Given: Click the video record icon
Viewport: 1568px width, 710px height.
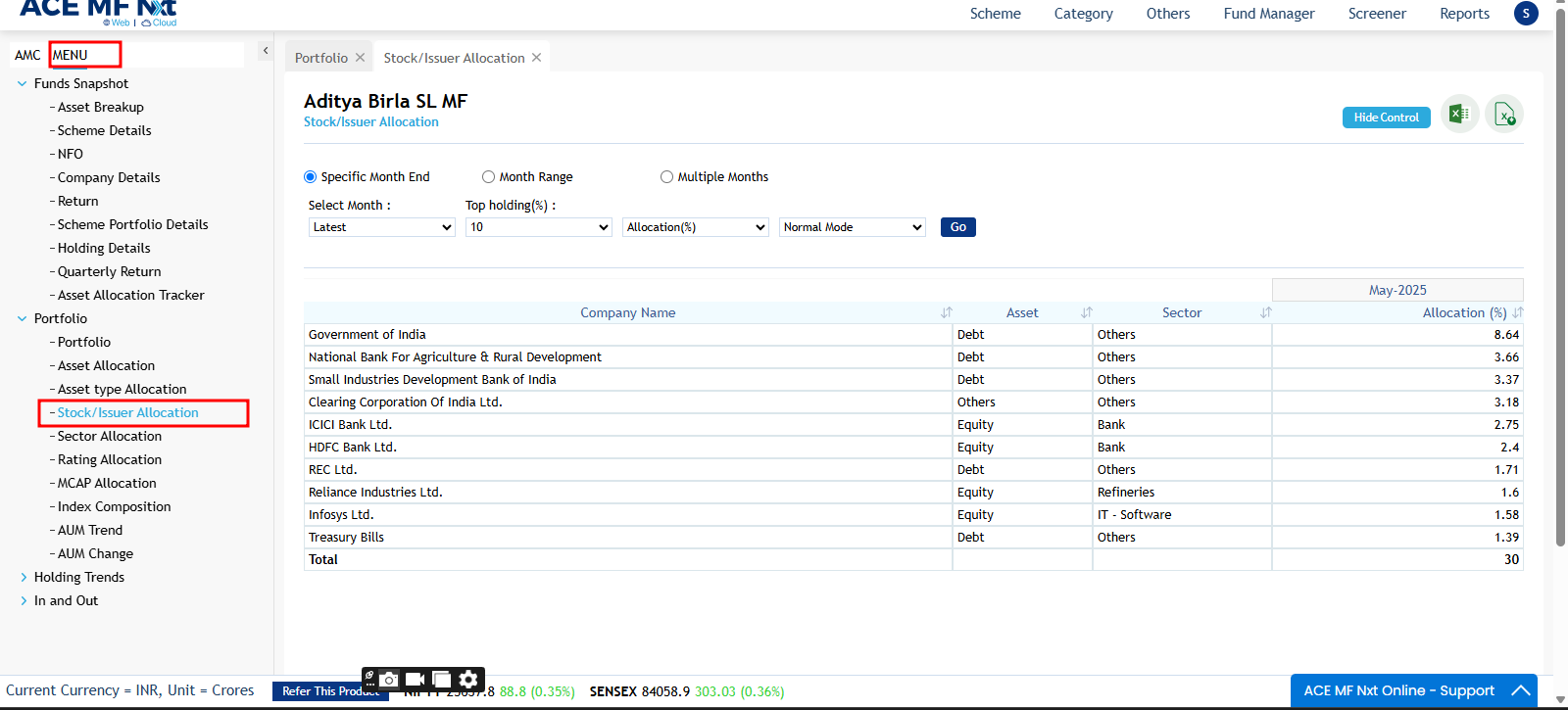Looking at the screenshot, I should (x=416, y=680).
